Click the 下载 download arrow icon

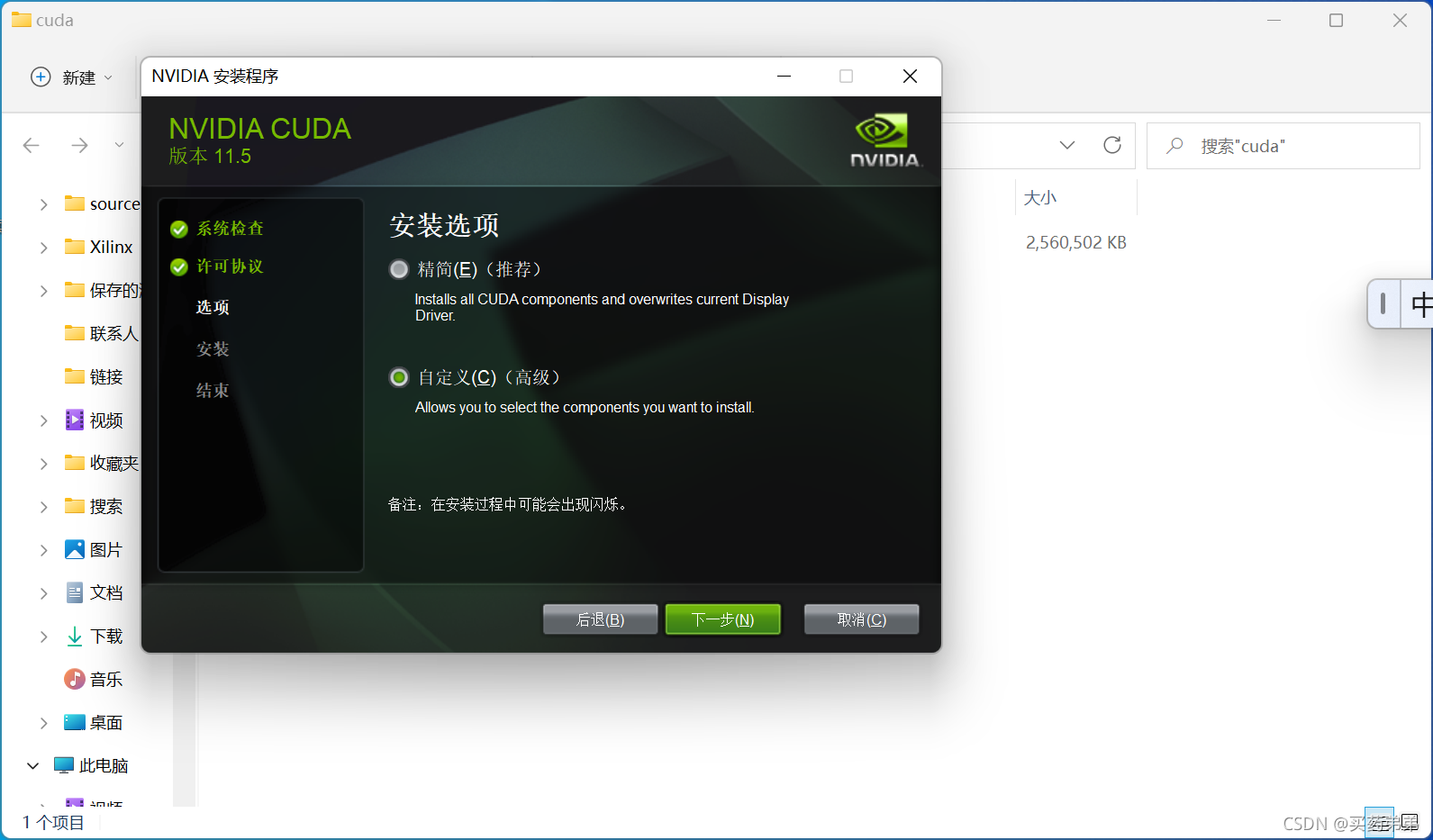(x=75, y=637)
